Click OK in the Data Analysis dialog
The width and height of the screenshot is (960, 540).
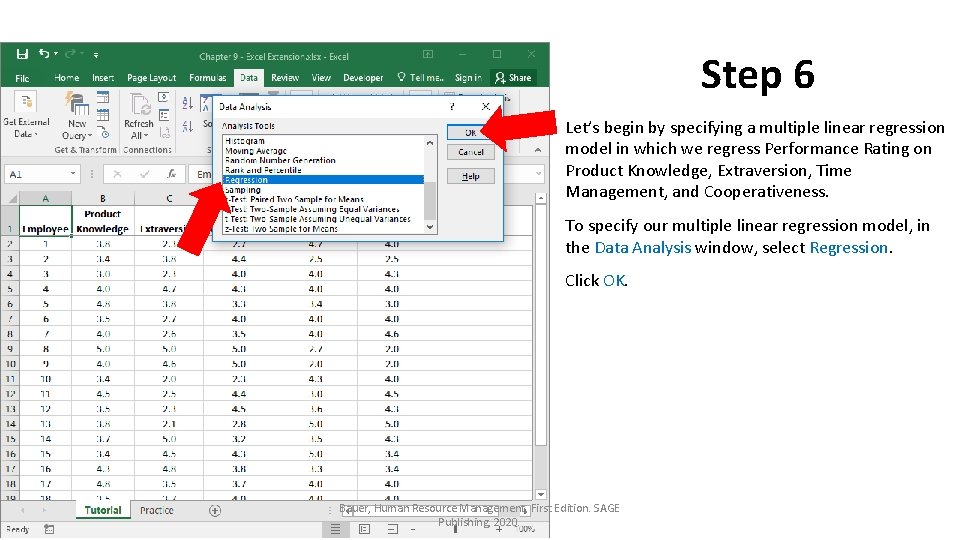coord(470,132)
